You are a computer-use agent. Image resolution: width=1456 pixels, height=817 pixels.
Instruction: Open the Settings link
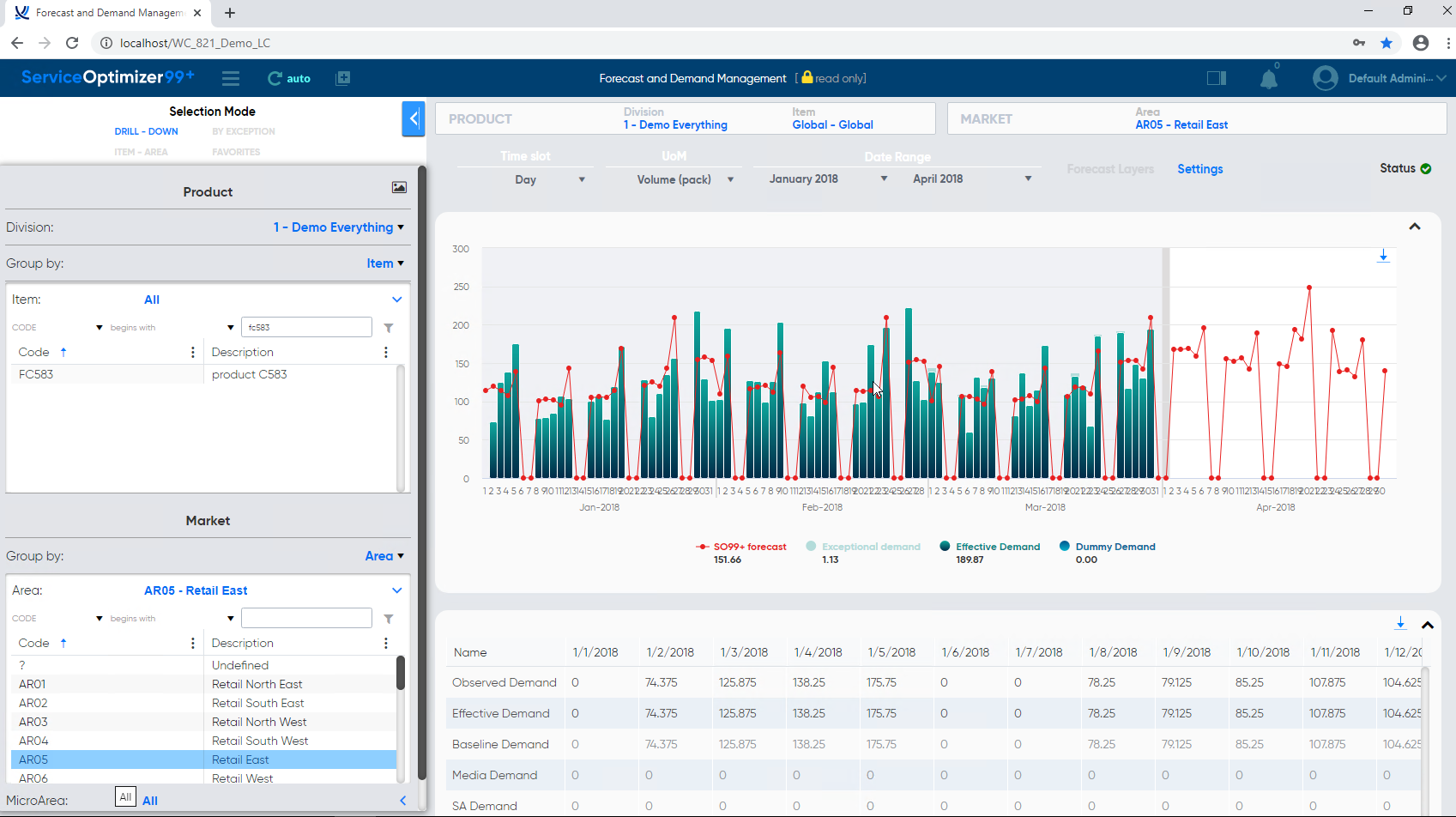coord(1199,169)
